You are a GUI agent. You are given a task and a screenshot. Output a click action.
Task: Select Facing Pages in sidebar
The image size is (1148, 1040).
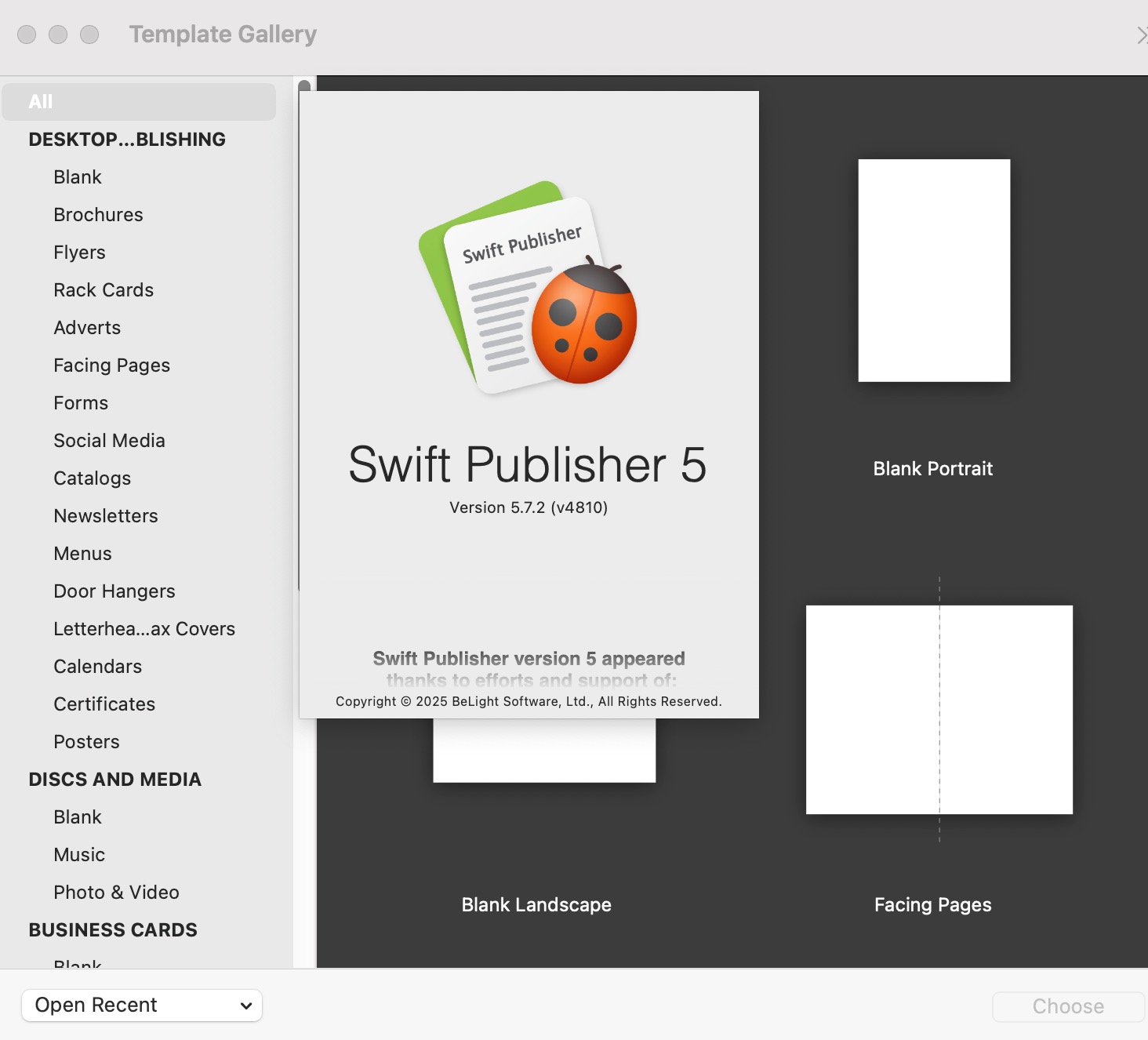click(x=111, y=365)
